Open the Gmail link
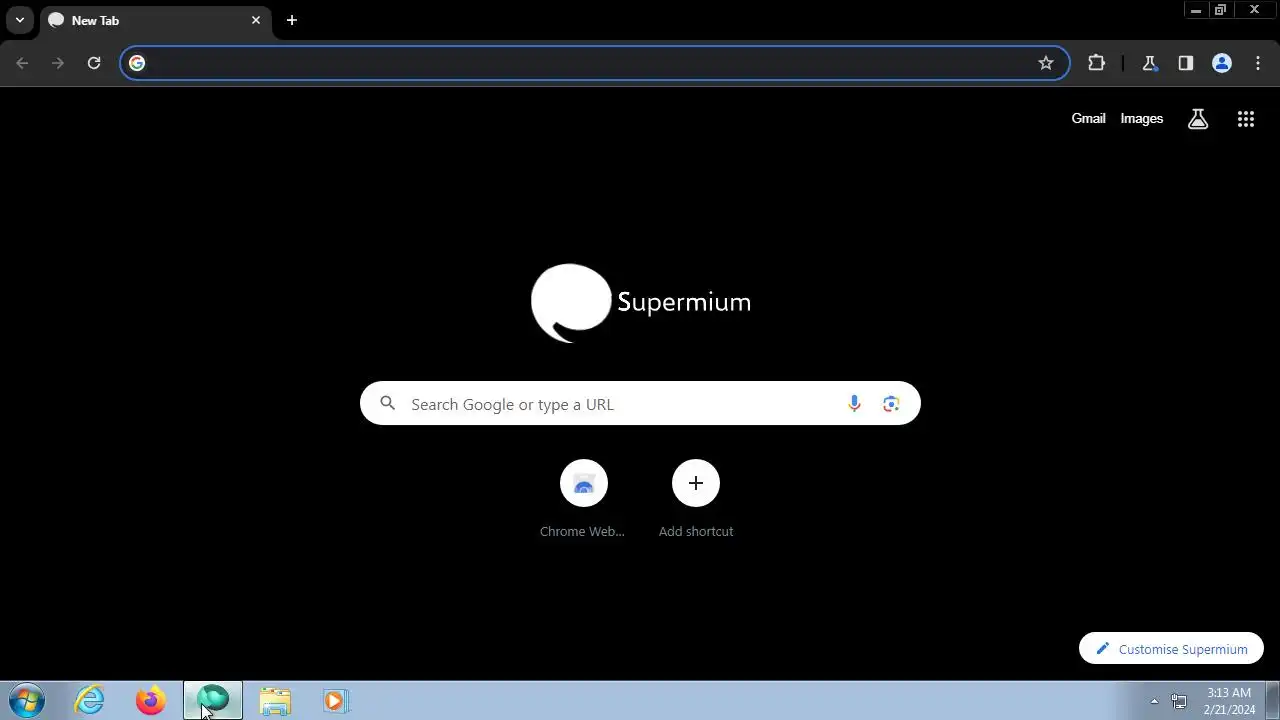This screenshot has width=1280, height=720. click(1088, 118)
